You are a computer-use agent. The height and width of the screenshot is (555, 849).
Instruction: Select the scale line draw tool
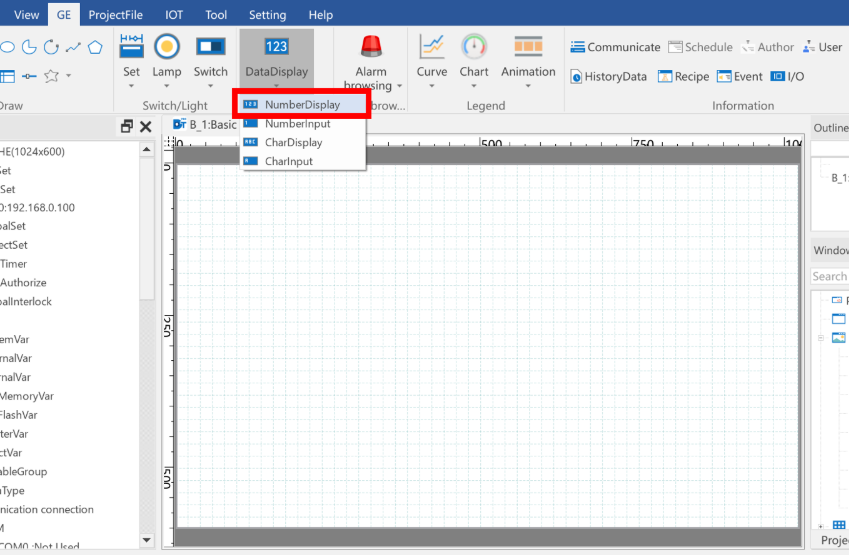click(x=29, y=76)
